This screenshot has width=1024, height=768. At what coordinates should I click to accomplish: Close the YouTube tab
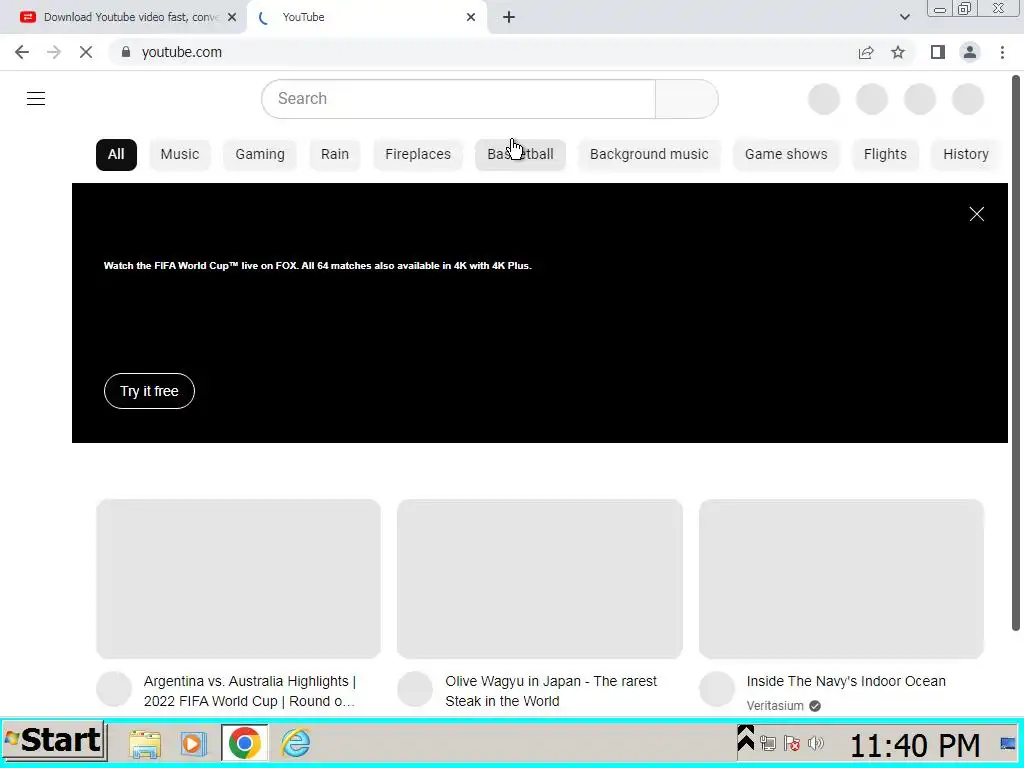coord(471,17)
